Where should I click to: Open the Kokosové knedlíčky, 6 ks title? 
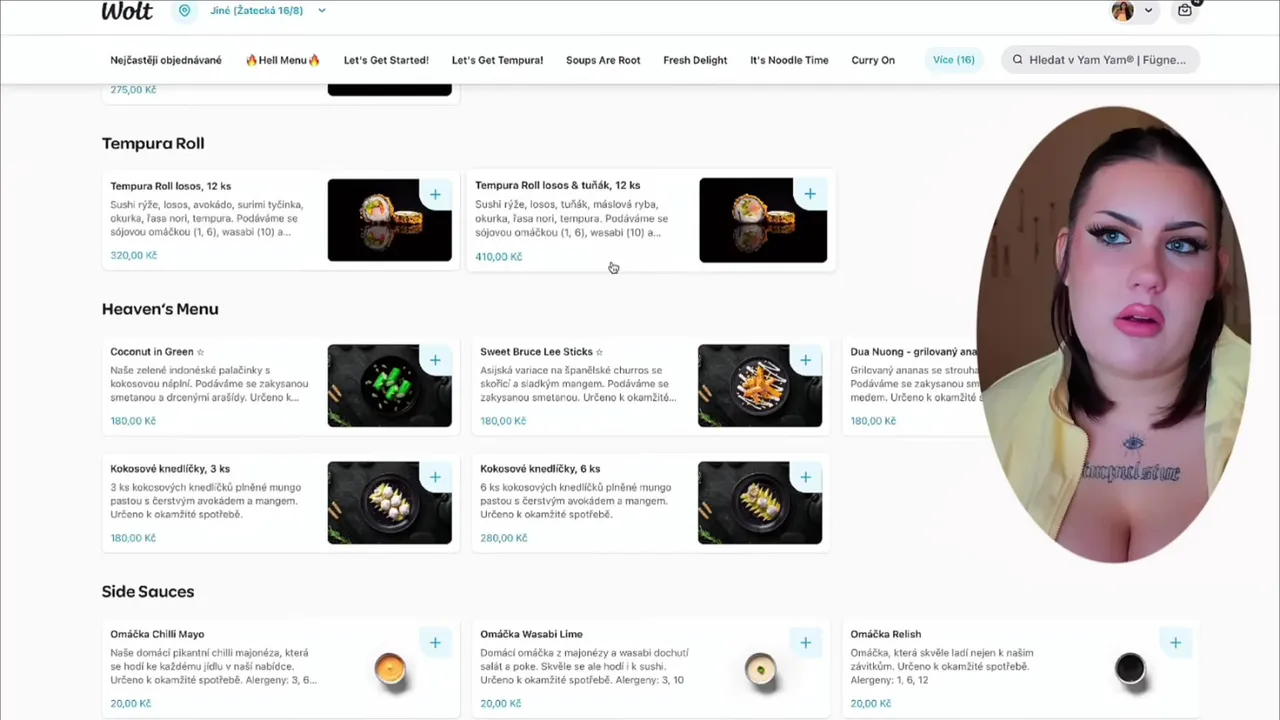[540, 469]
